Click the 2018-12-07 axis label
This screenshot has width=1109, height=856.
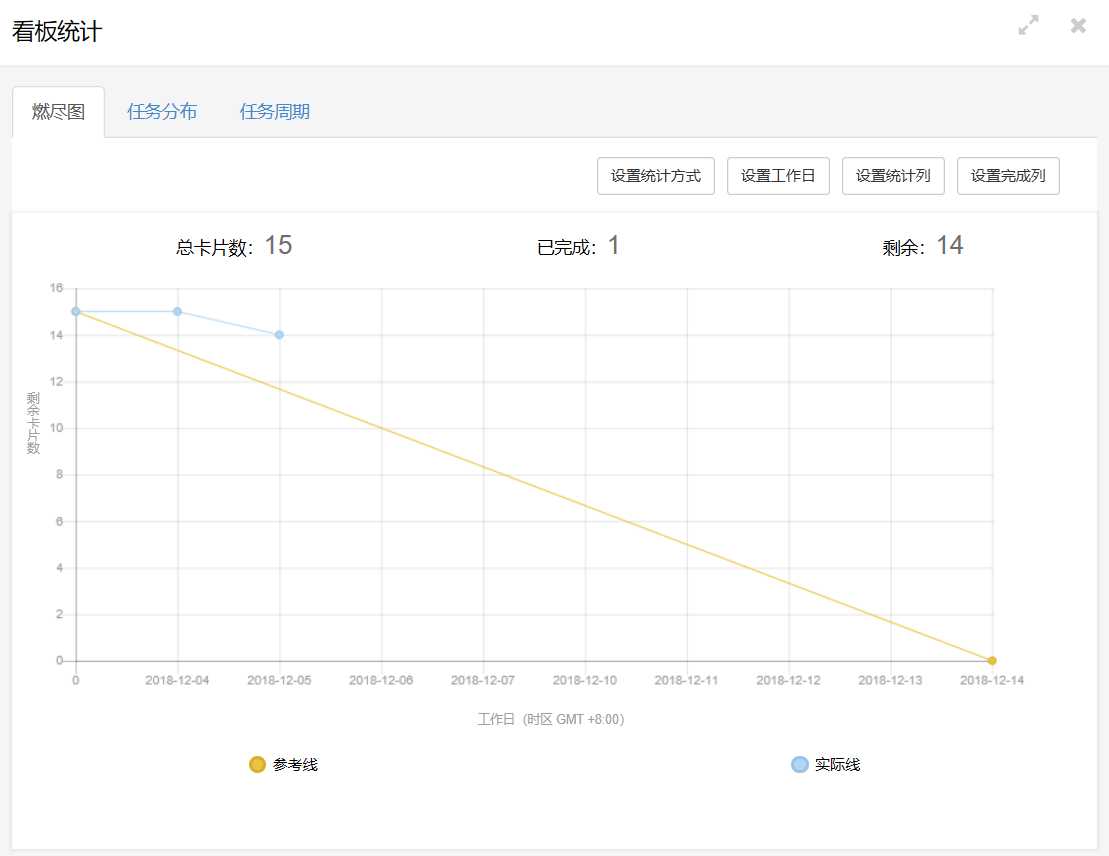pos(483,680)
